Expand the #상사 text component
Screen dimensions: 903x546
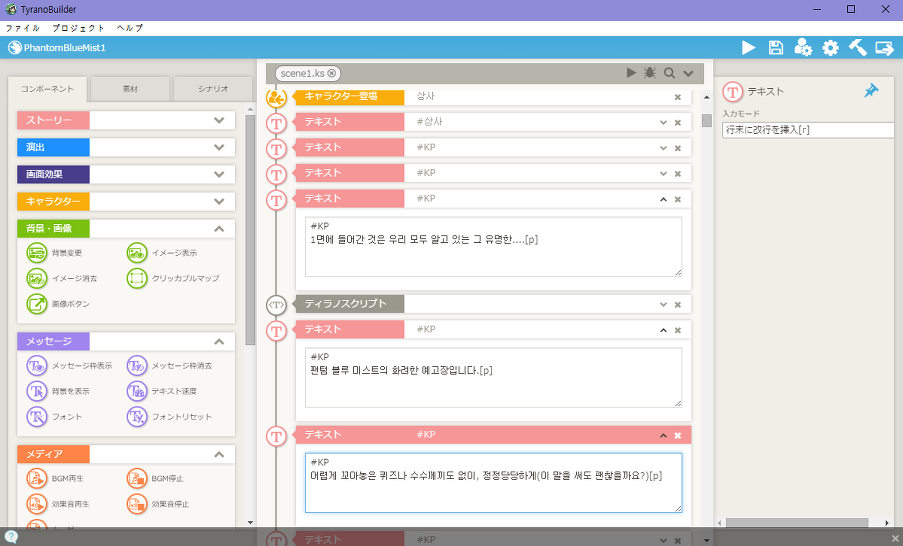663,123
